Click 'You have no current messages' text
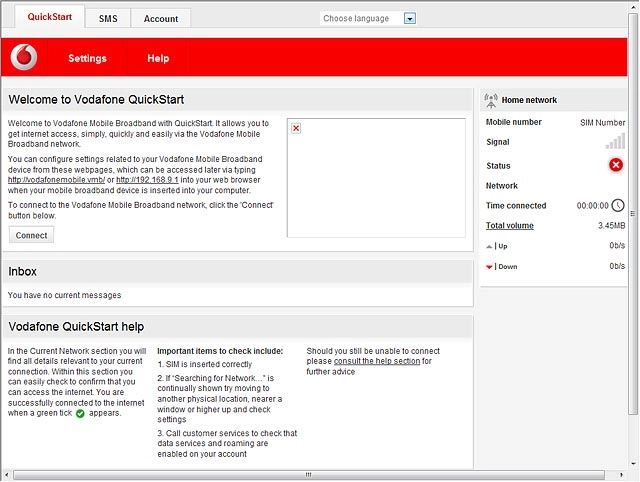Image resolution: width=640 pixels, height=482 pixels. [64, 295]
